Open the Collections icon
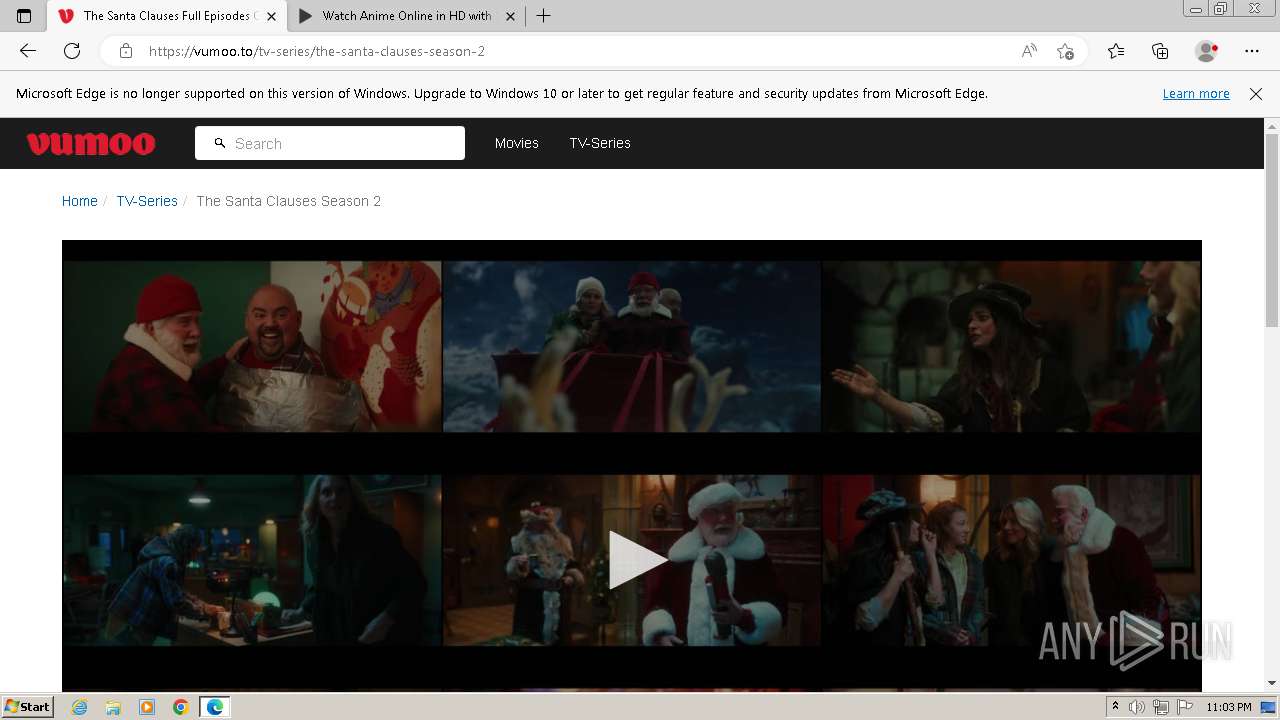 pos(1160,51)
